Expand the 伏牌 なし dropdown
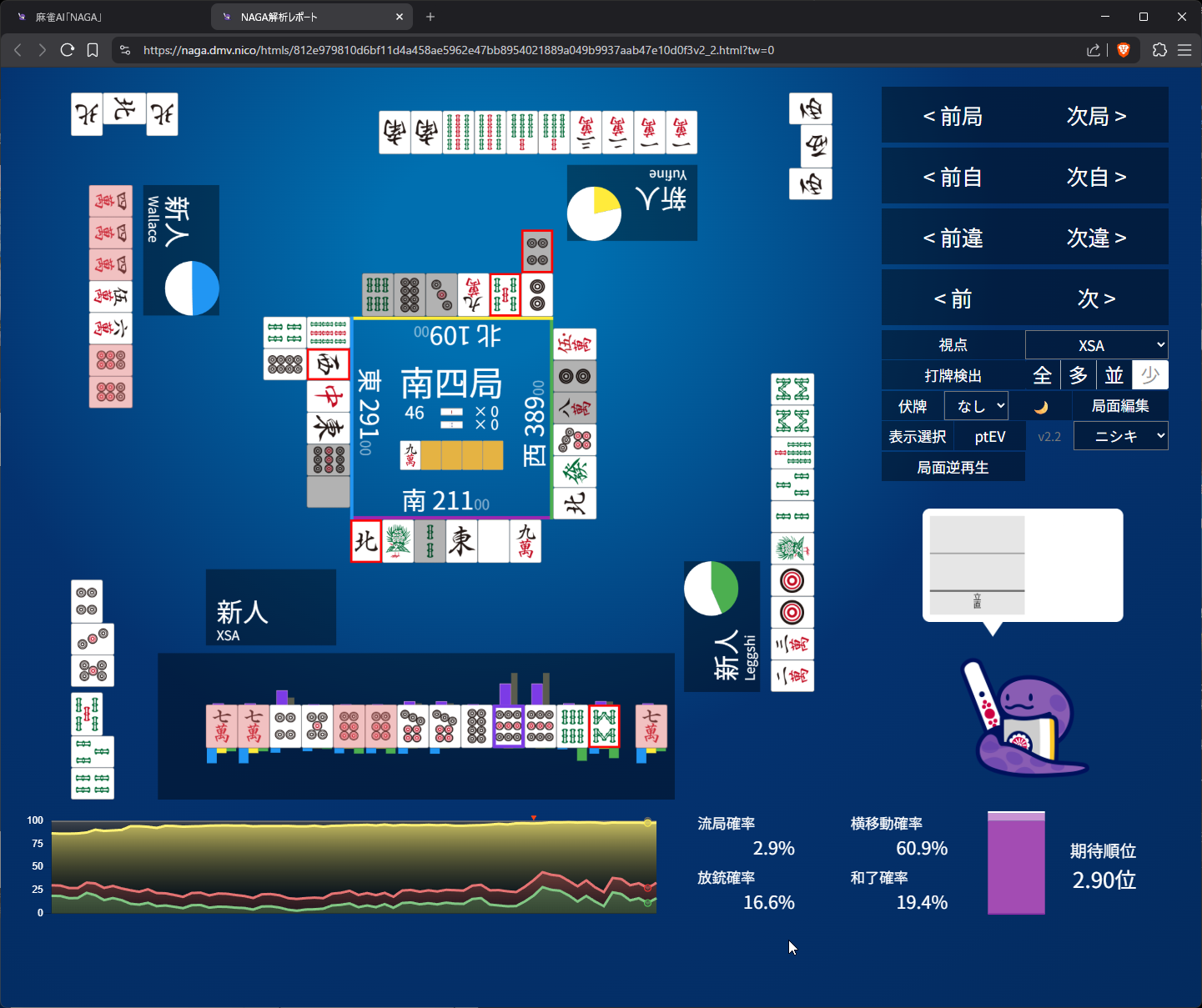Screen dimensions: 1202x1008 [x=976, y=407]
